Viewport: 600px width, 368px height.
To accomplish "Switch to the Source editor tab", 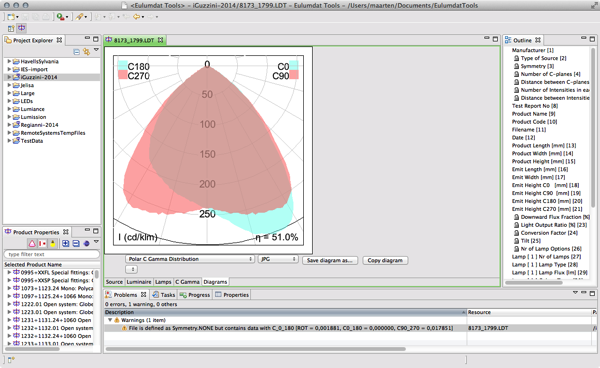I will [114, 282].
